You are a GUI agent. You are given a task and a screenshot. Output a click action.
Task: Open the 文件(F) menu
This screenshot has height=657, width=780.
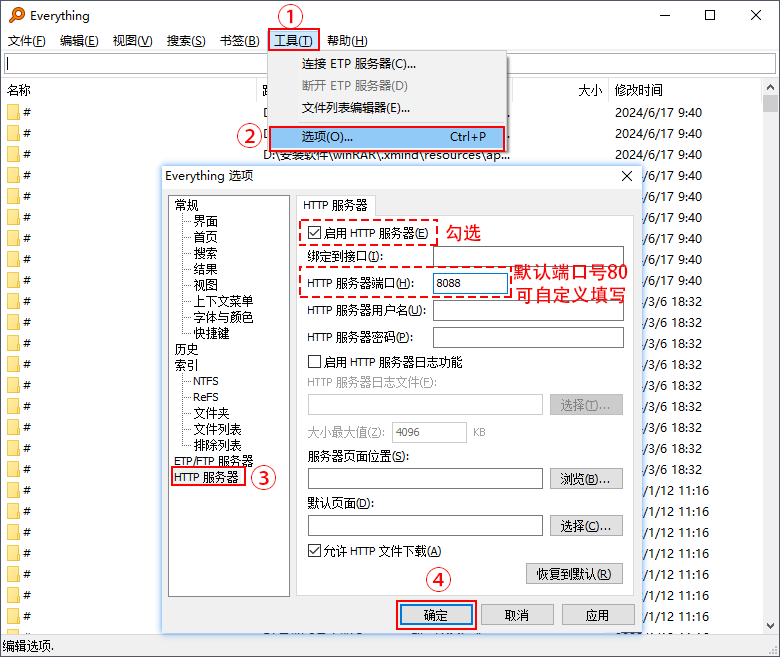[27, 41]
